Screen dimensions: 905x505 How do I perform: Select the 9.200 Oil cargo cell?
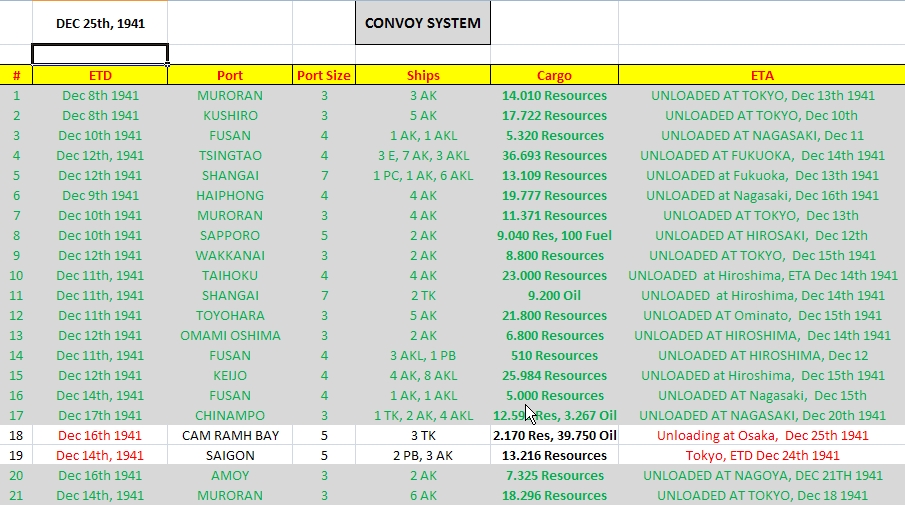(554, 295)
